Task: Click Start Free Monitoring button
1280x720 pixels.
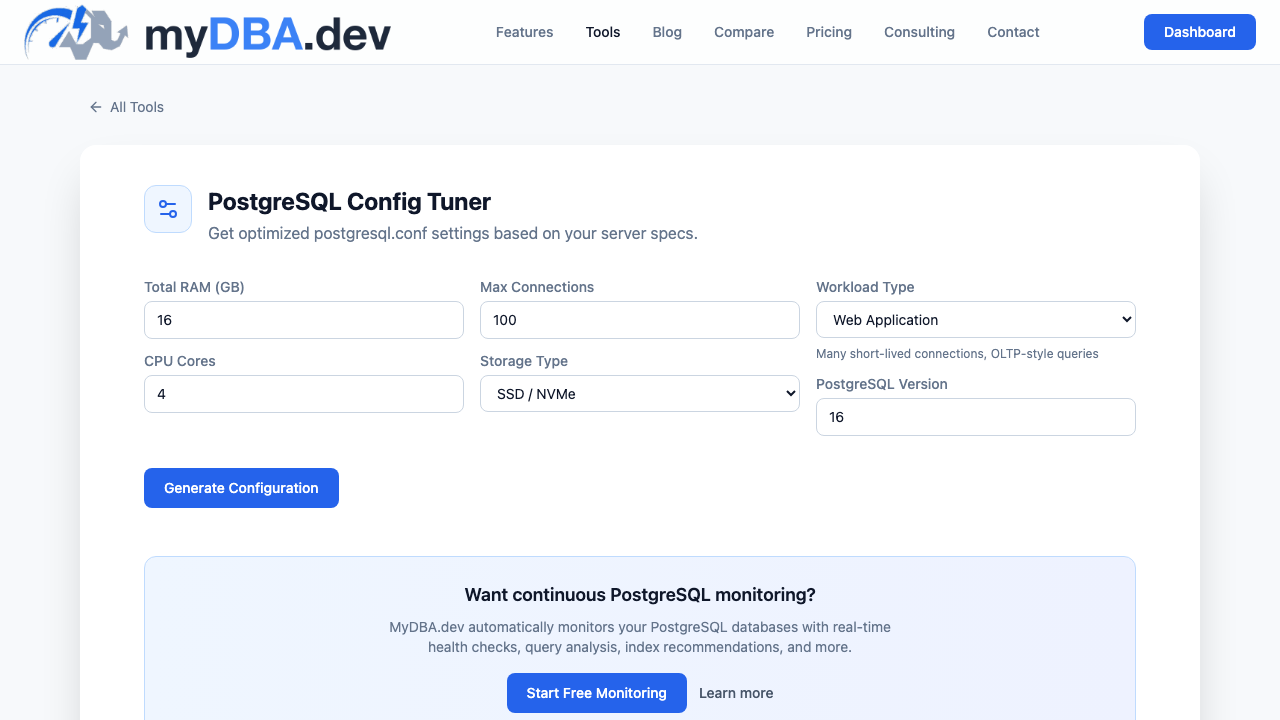Action: pyautogui.click(x=597, y=693)
